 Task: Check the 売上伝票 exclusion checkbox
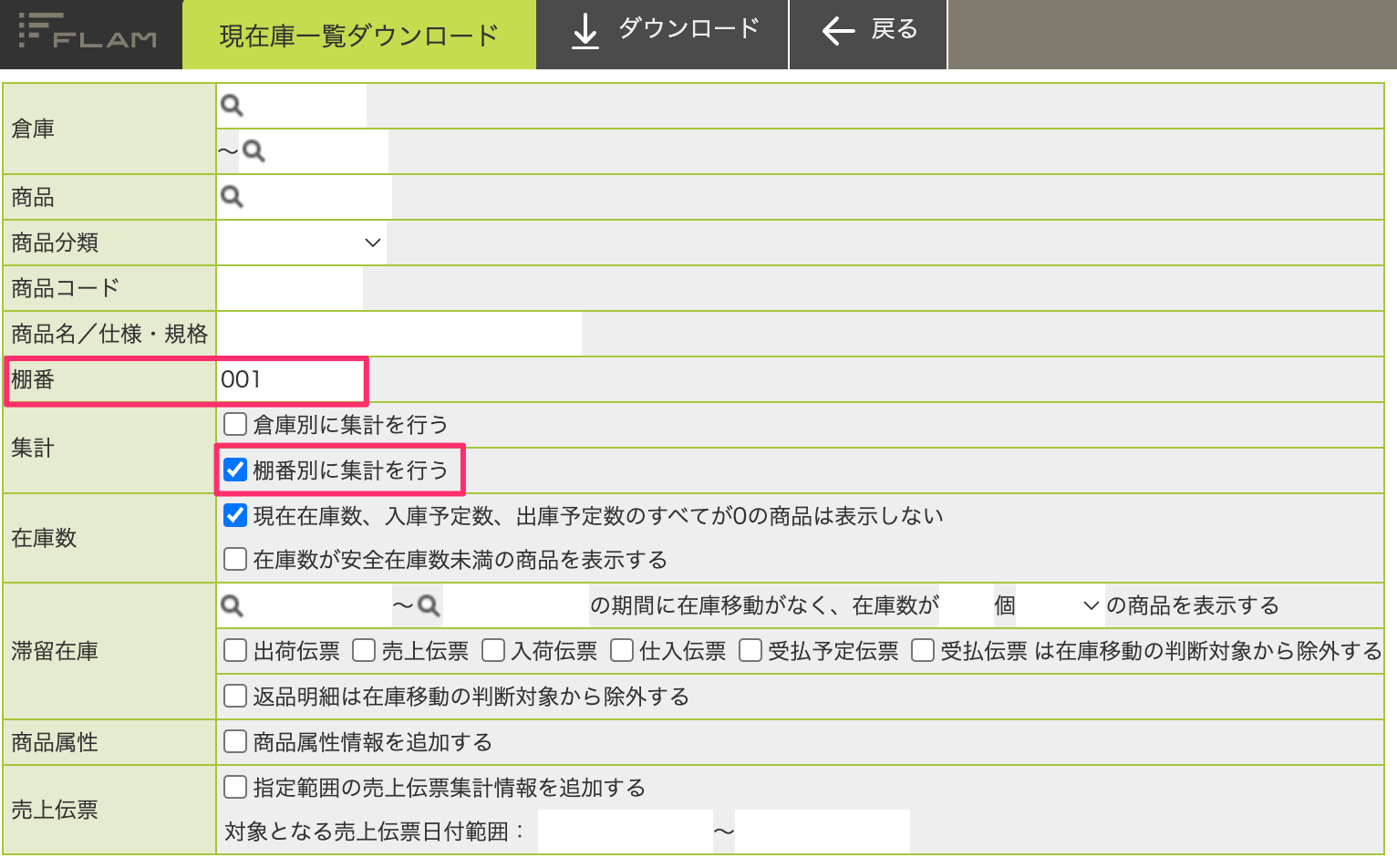click(x=364, y=650)
